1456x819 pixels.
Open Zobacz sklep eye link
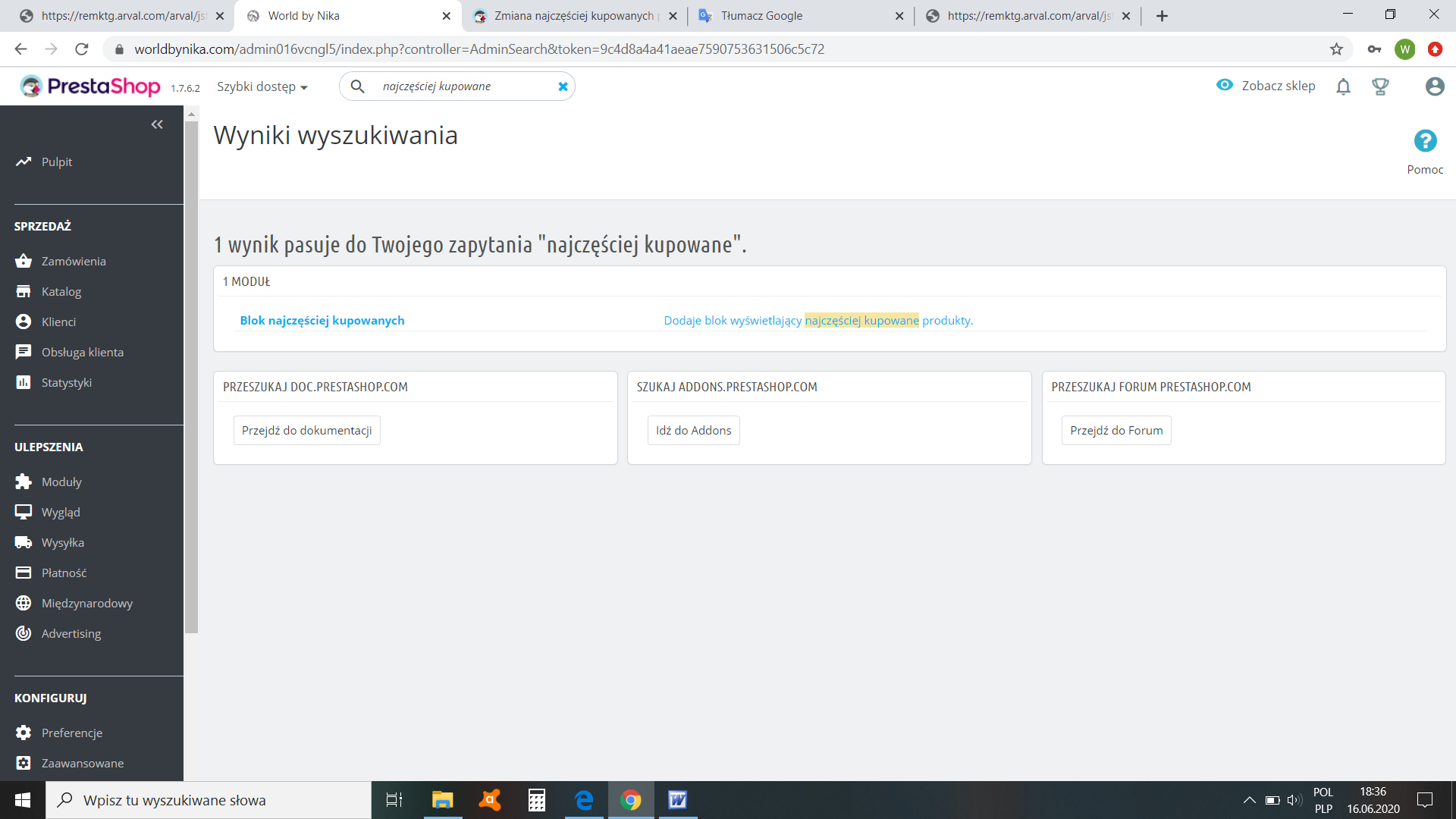pos(1266,86)
